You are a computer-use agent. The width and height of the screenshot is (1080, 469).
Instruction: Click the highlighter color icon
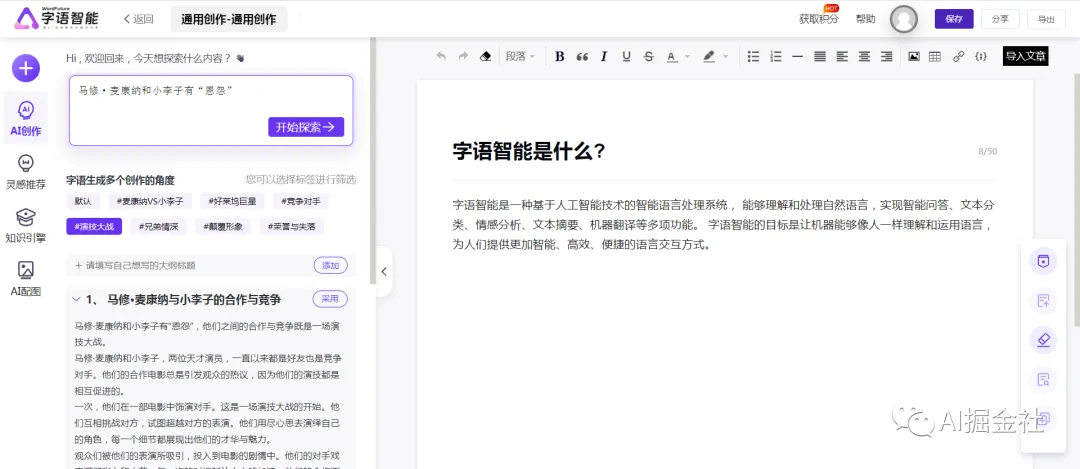[x=709, y=56]
